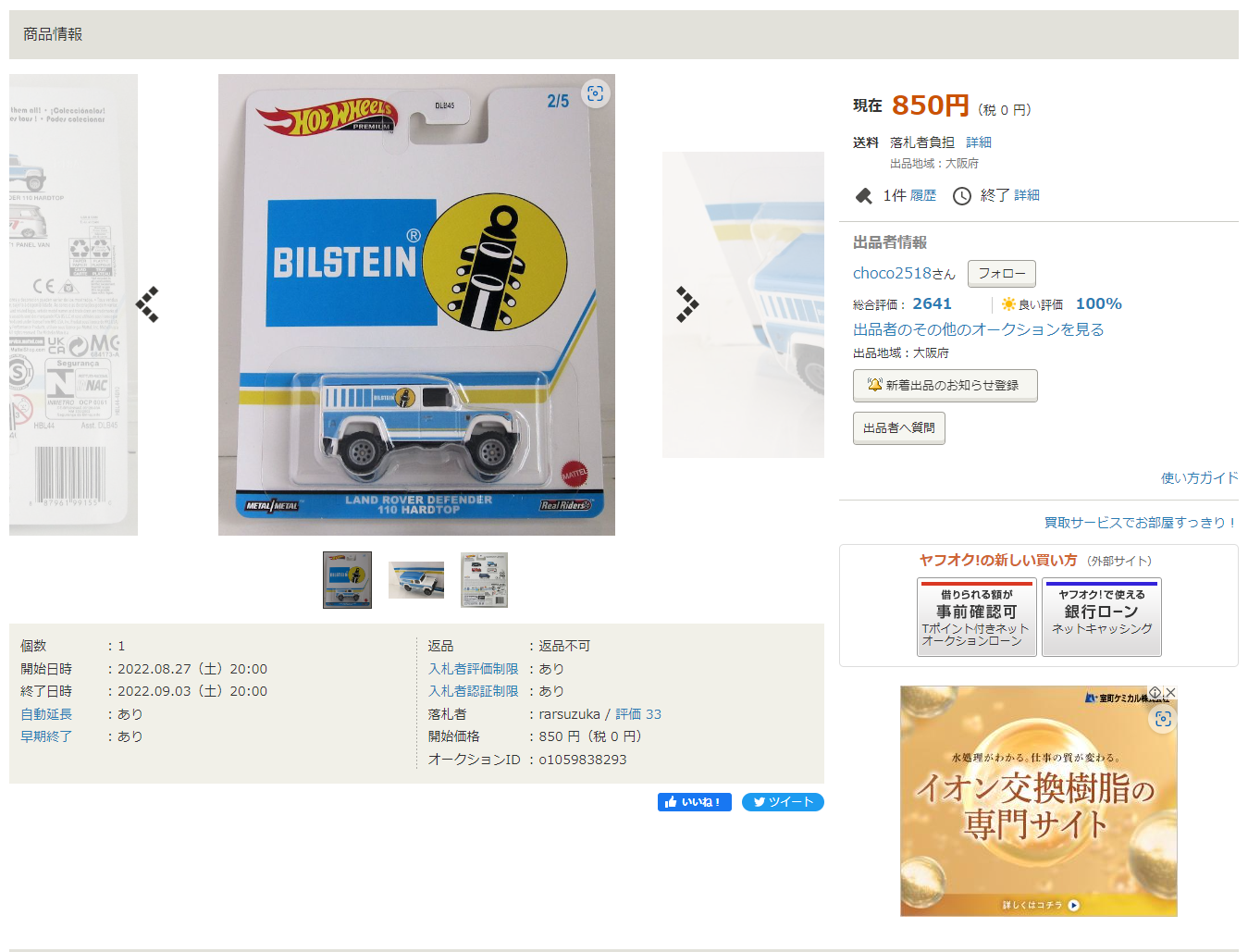Click the フォロー button for seller
This screenshot has height=952, width=1248.
pyautogui.click(x=1002, y=274)
